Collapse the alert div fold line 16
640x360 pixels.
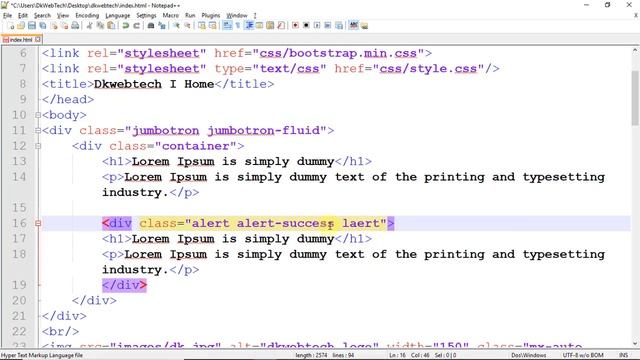coord(38,223)
